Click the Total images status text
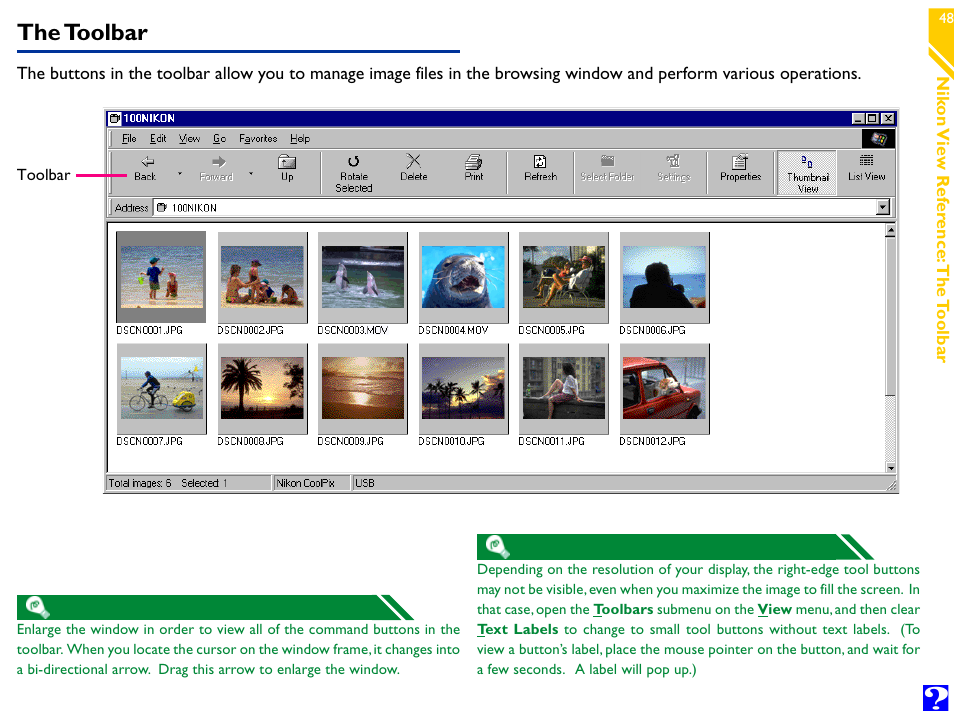Image resolution: width=954 pixels, height=716 pixels. [x=140, y=483]
